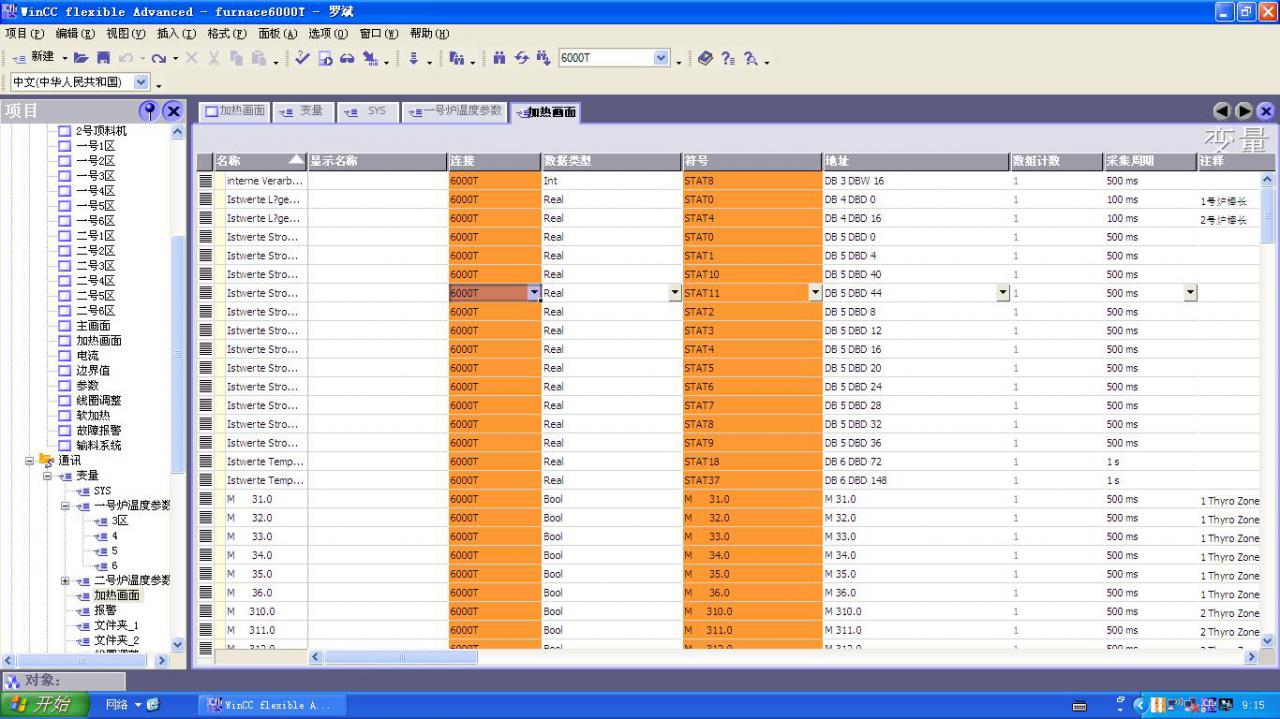The width and height of the screenshot is (1280, 719).
Task: Open the STAT11 symbol dropdown arrow
Action: (815, 292)
